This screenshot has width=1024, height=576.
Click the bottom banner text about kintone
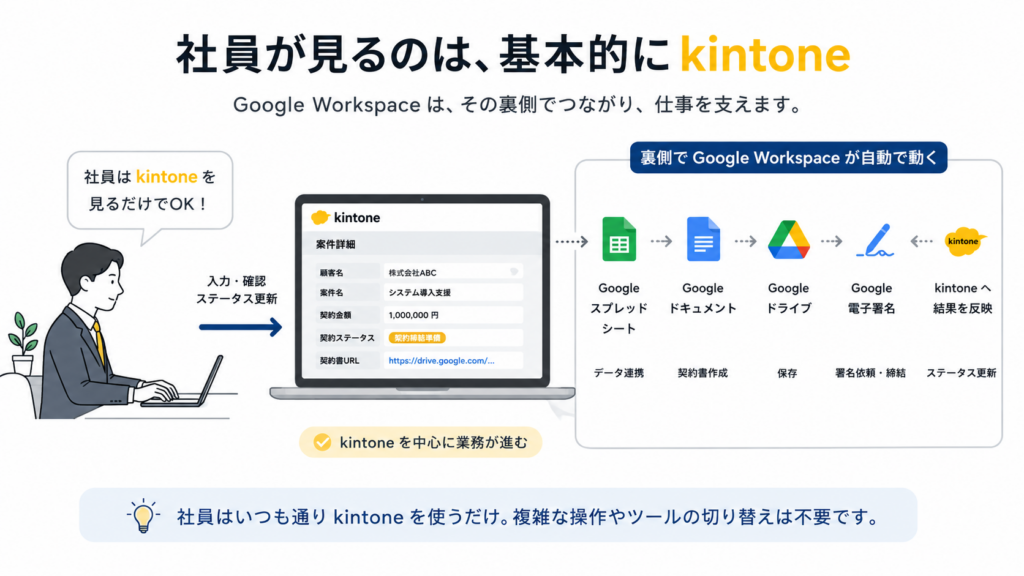(x=529, y=517)
